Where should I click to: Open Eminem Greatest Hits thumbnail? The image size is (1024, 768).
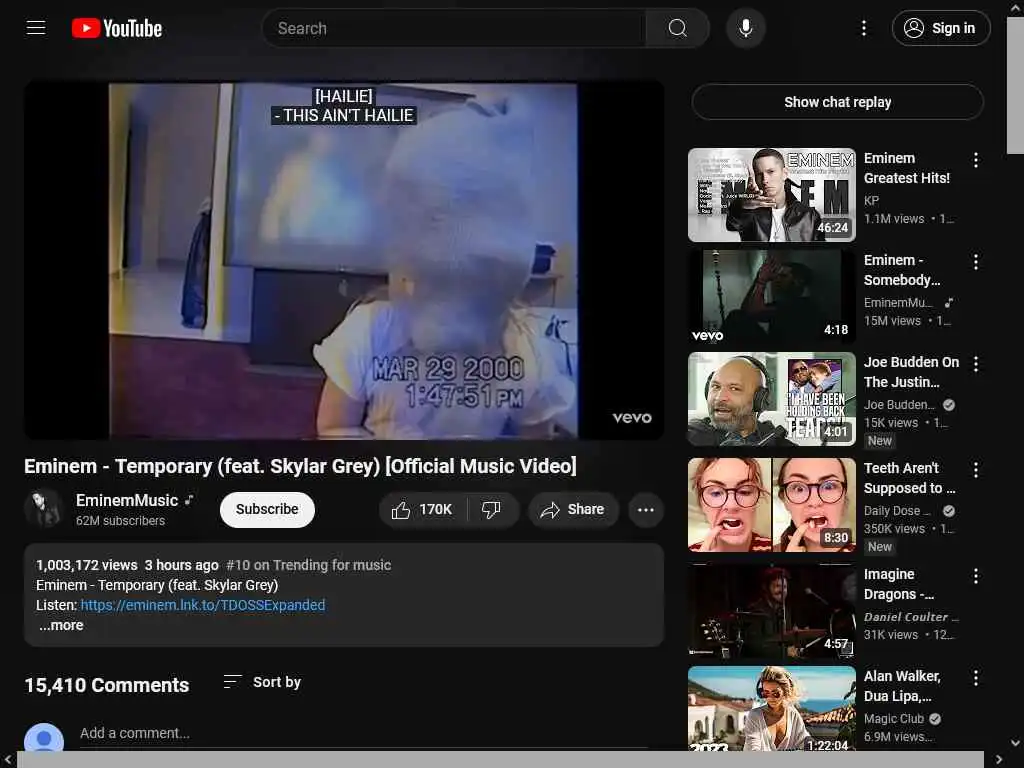pos(771,195)
